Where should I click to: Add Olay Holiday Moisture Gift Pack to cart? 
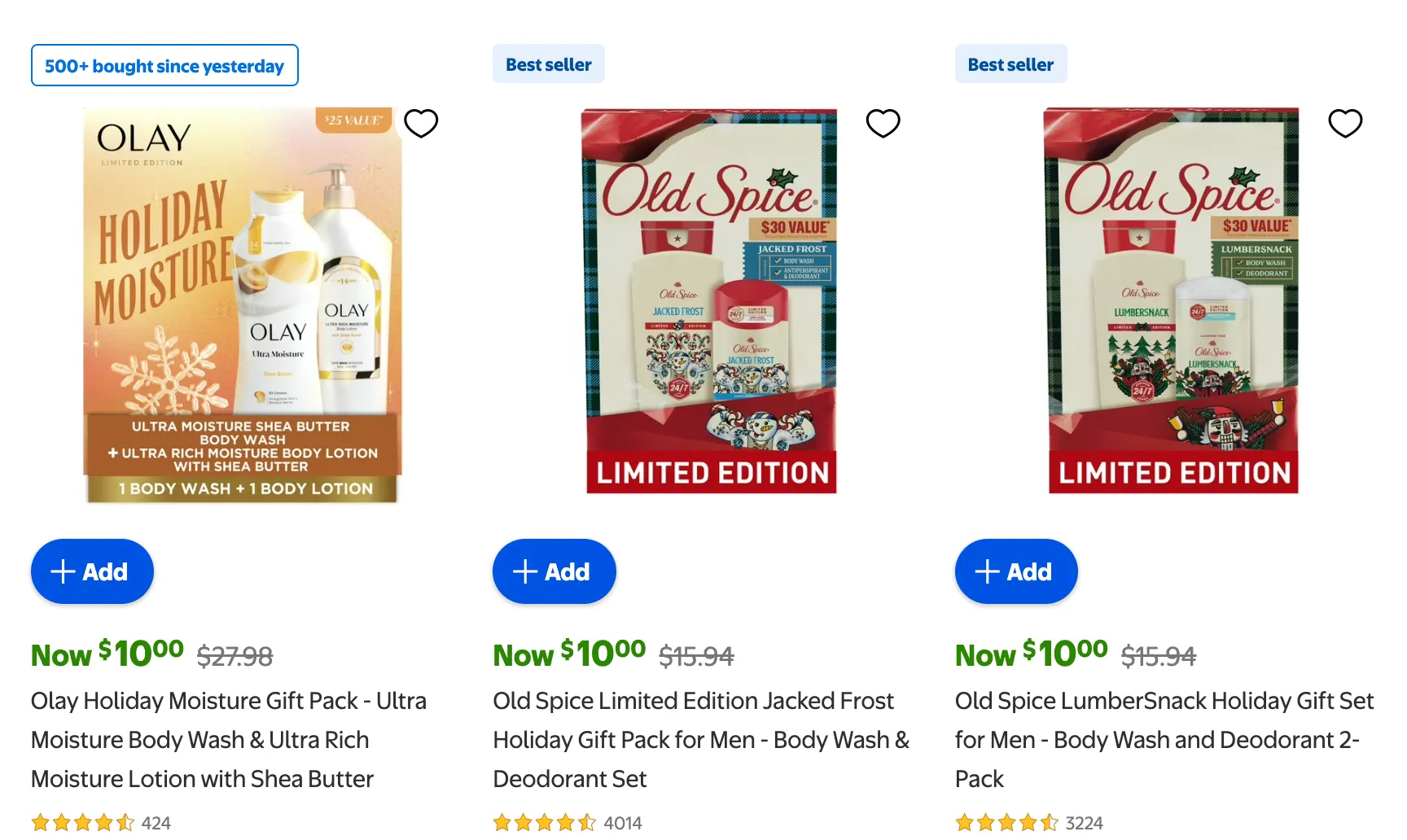point(92,571)
